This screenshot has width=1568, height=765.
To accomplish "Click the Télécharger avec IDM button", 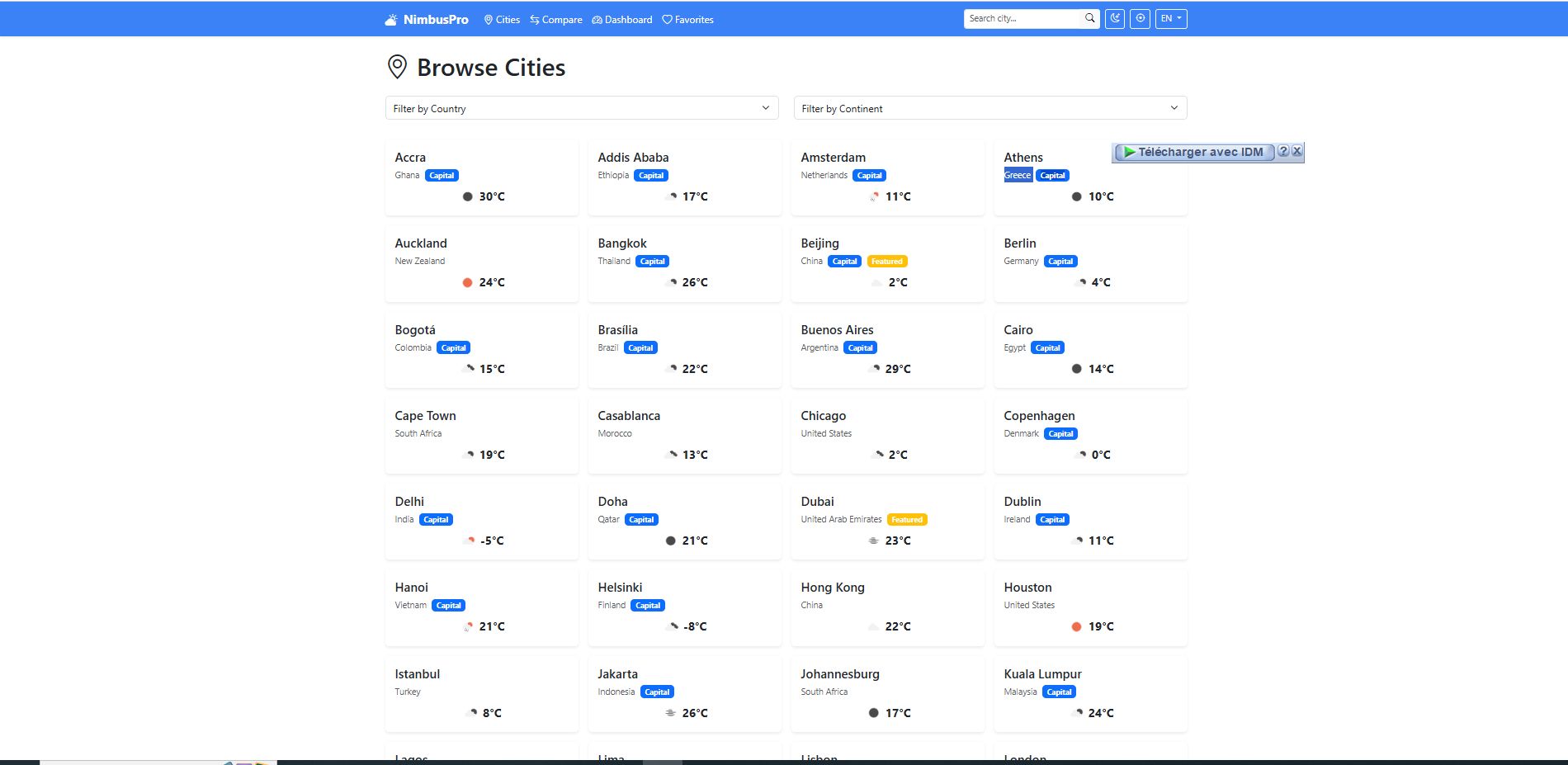I will click(x=1193, y=152).
